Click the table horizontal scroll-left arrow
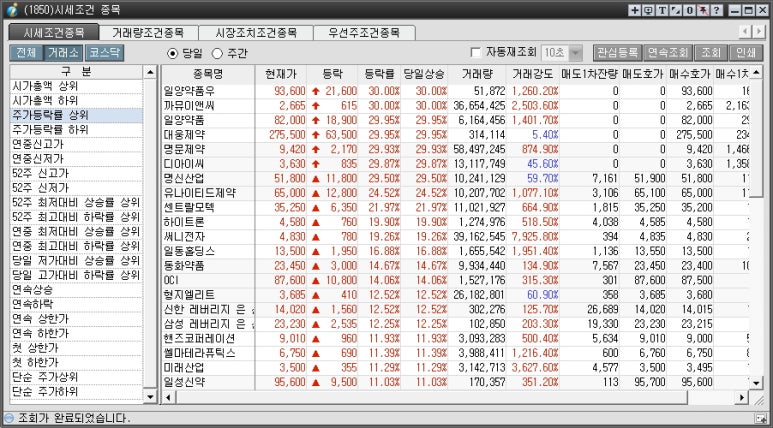The image size is (773, 428). (x=168, y=397)
